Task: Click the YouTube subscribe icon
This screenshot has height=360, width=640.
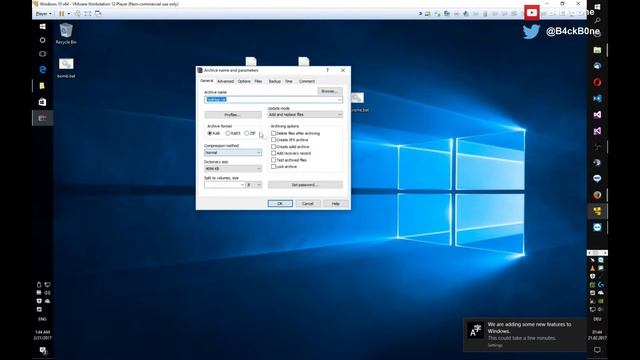Action: (x=532, y=13)
